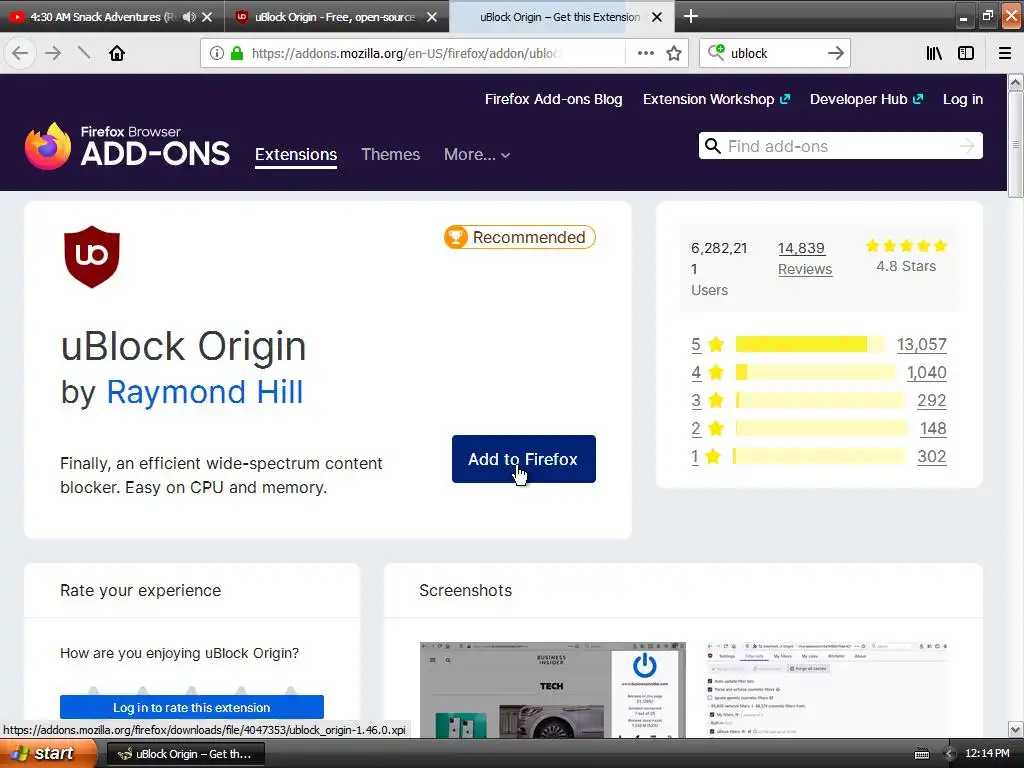Open author Raymond Hill's profile
Image resolution: width=1024 pixels, height=768 pixels.
(204, 392)
